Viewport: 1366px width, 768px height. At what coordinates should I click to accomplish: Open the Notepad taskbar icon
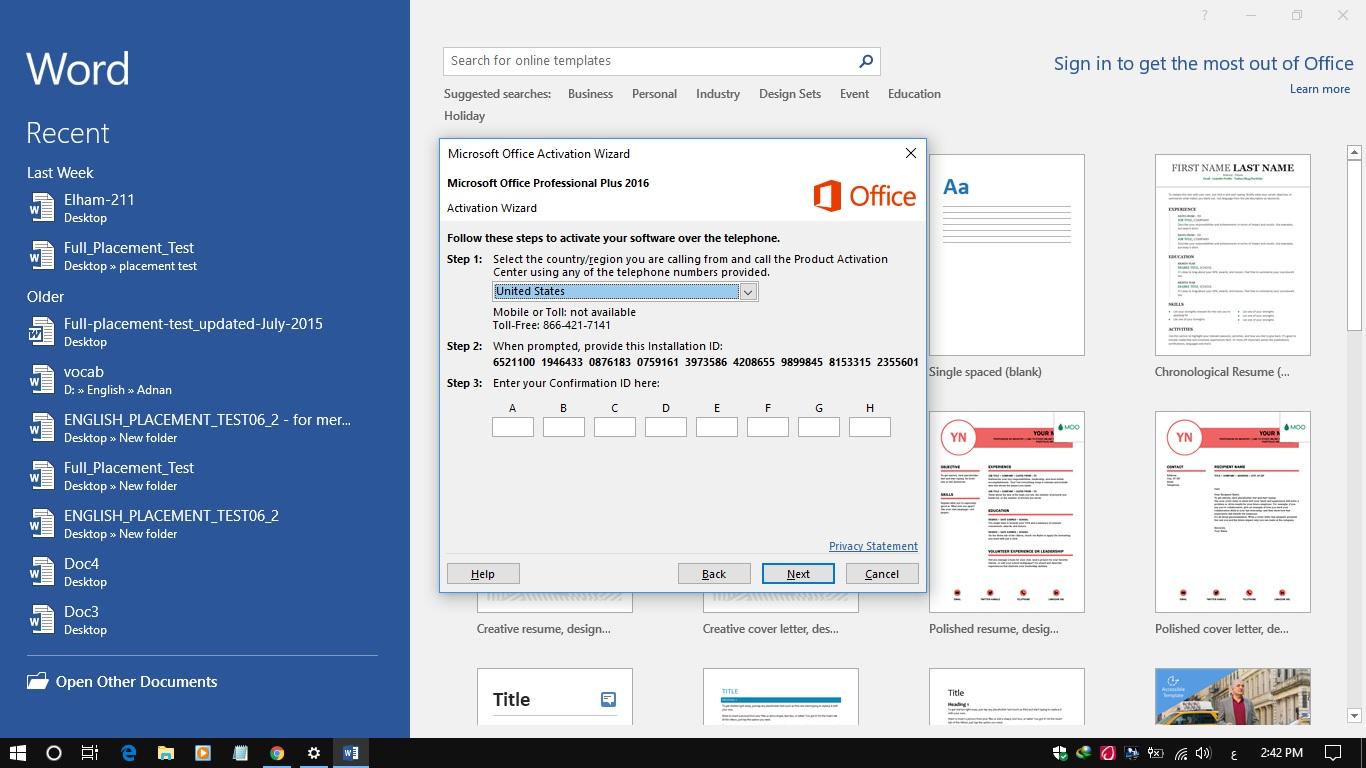[240, 753]
